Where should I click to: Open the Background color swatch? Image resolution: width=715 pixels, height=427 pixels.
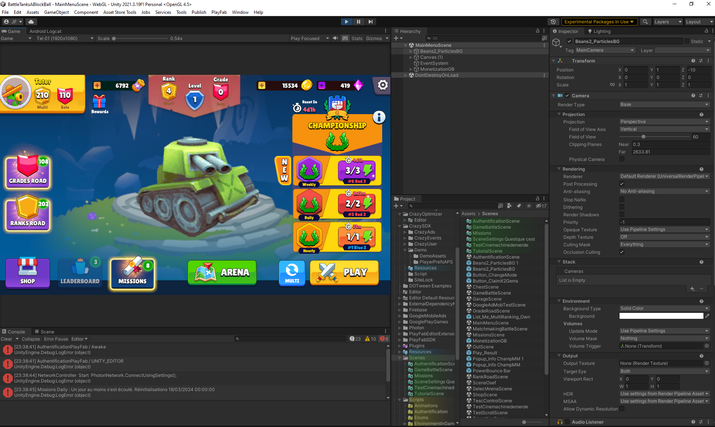coord(661,316)
